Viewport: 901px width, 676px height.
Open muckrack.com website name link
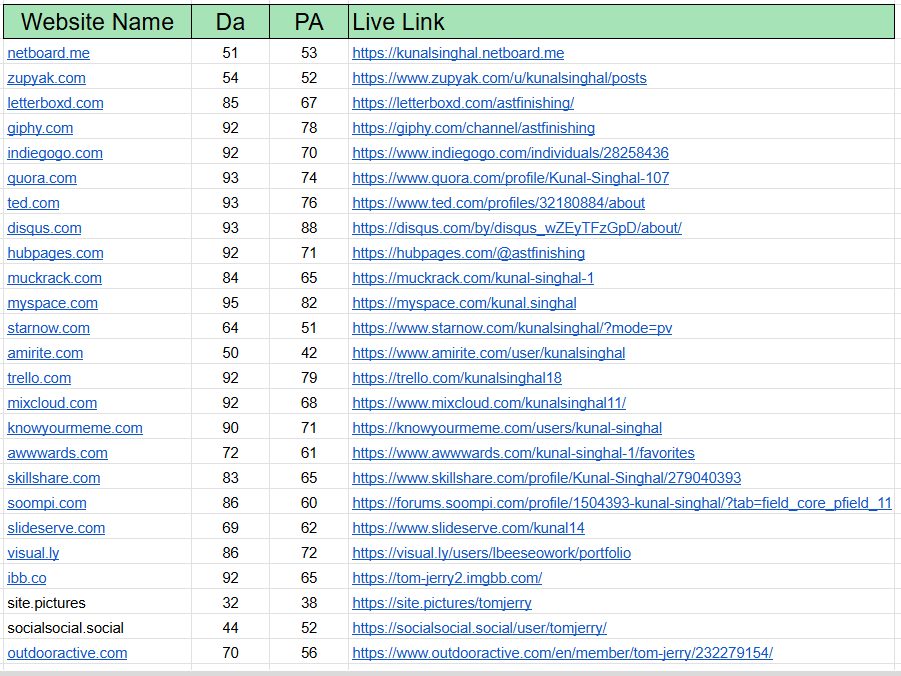[x=54, y=278]
